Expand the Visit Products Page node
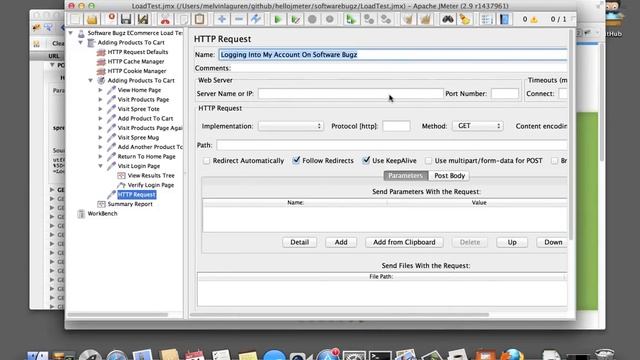This screenshot has height=360, width=640. pos(100,100)
